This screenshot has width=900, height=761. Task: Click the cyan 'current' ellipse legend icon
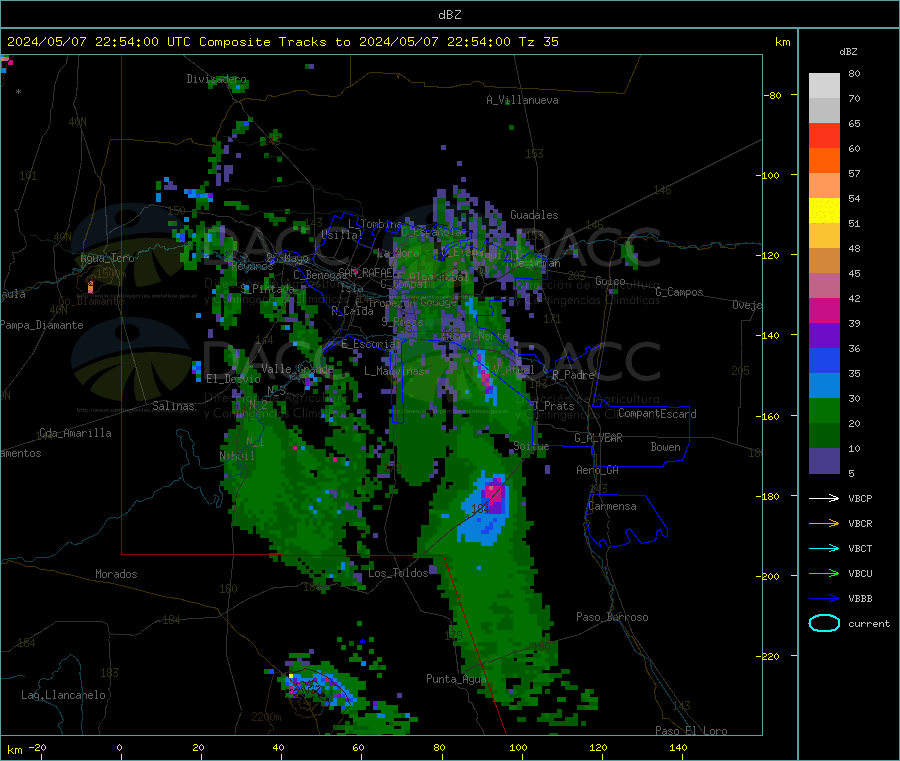(824, 623)
